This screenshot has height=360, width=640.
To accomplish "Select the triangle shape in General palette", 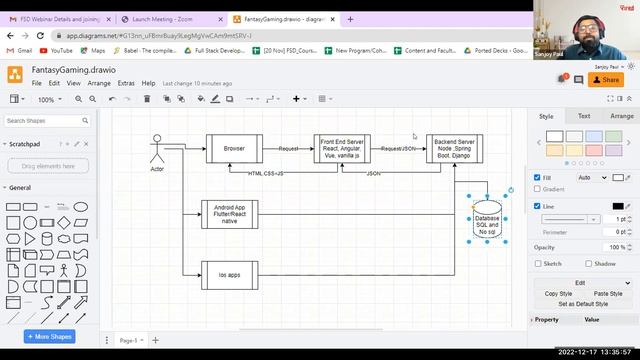I will coord(30,239).
